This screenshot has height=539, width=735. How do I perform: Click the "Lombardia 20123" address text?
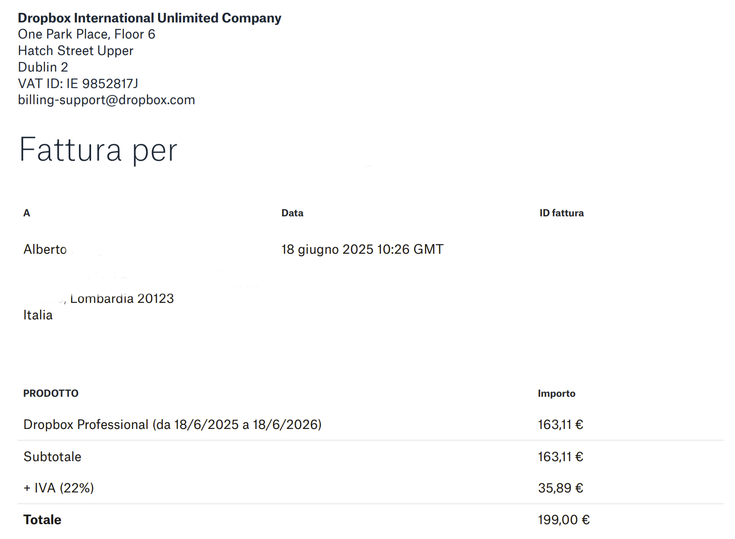122,298
